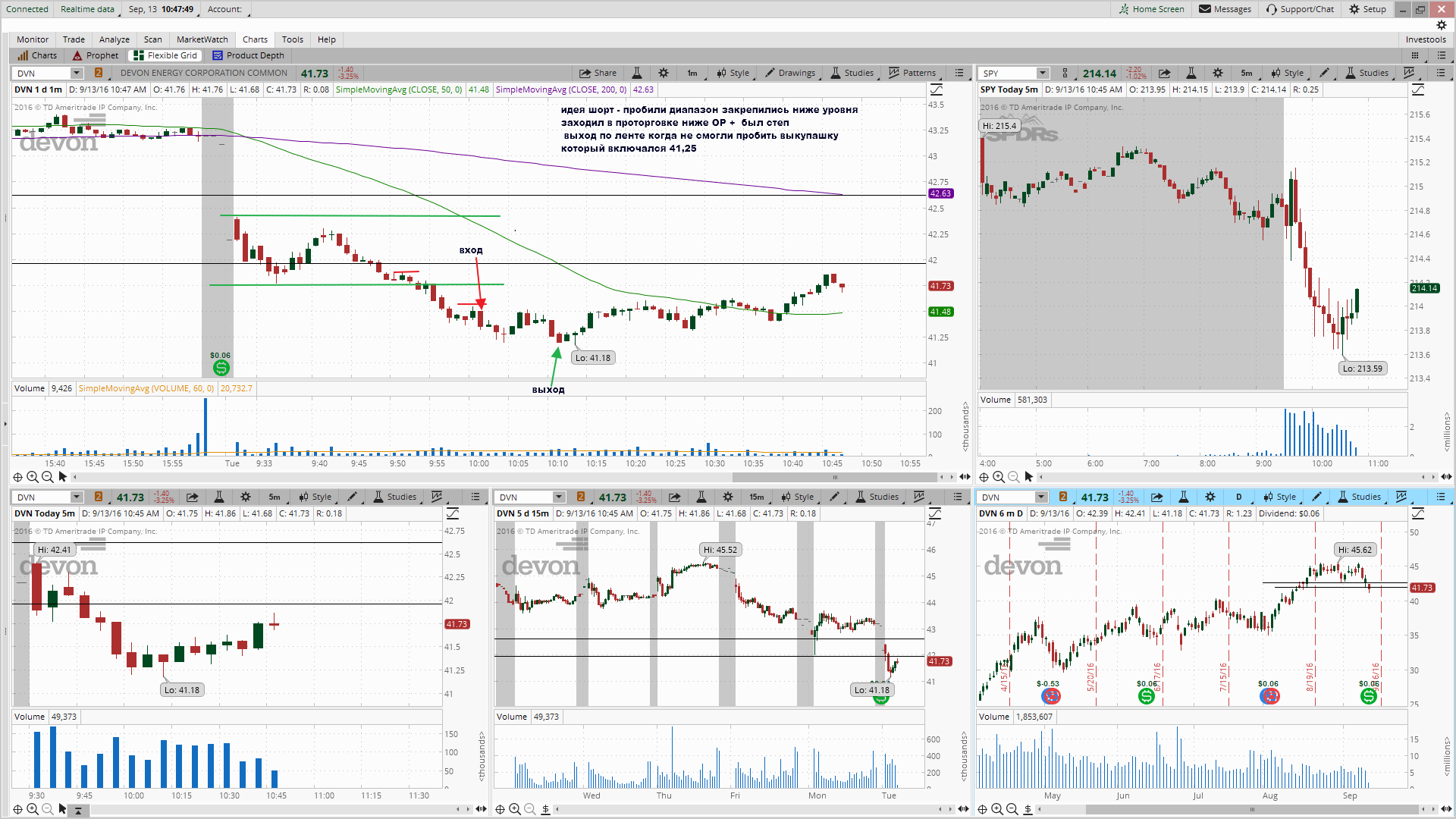Open the Studies menu in the DVN 1m chart
This screenshot has height=819, width=1456.
(x=852, y=73)
